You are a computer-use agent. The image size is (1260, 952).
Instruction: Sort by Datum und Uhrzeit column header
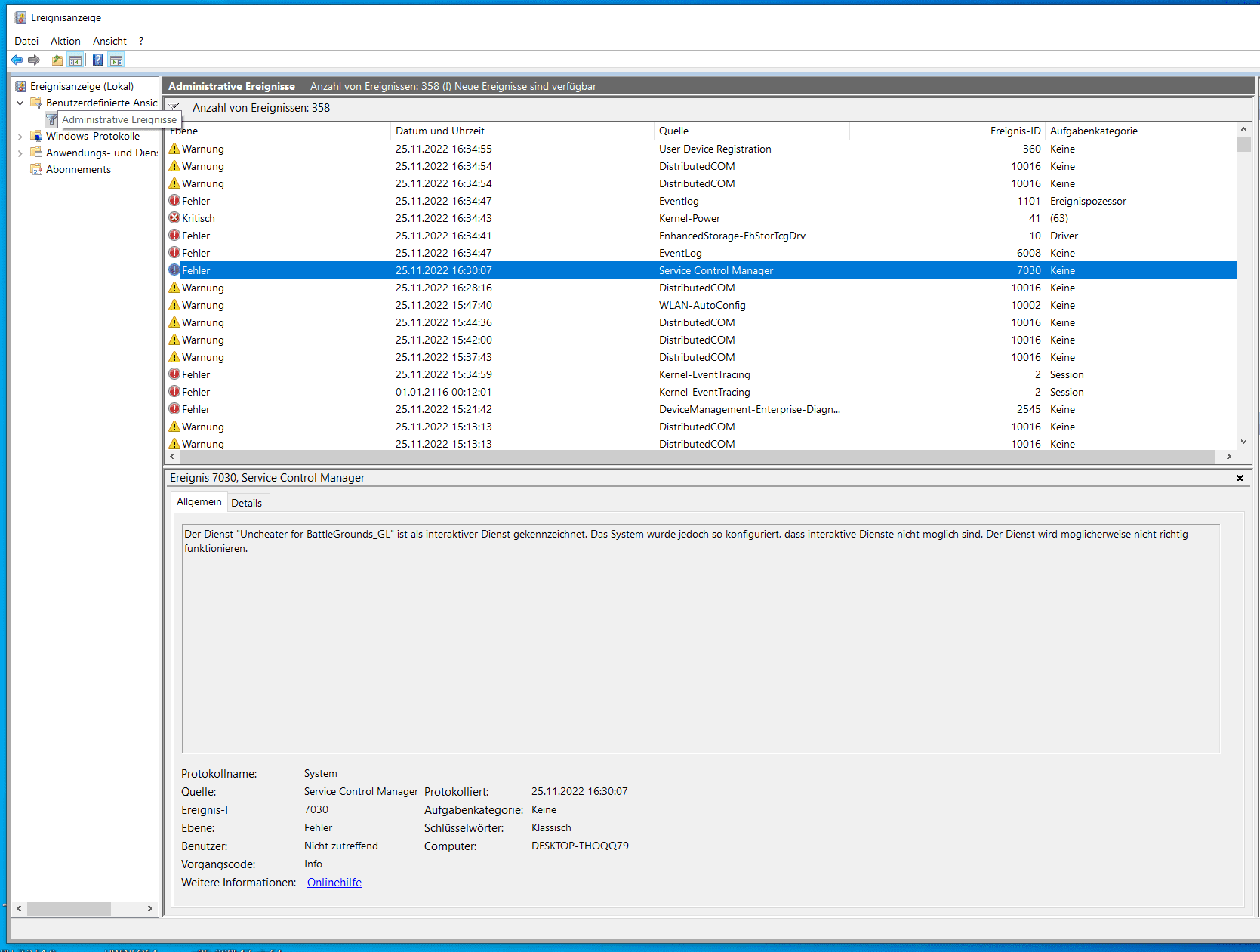pyautogui.click(x=522, y=131)
